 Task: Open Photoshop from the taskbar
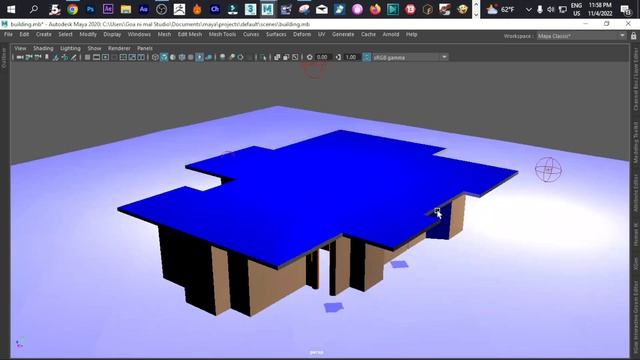[90, 9]
